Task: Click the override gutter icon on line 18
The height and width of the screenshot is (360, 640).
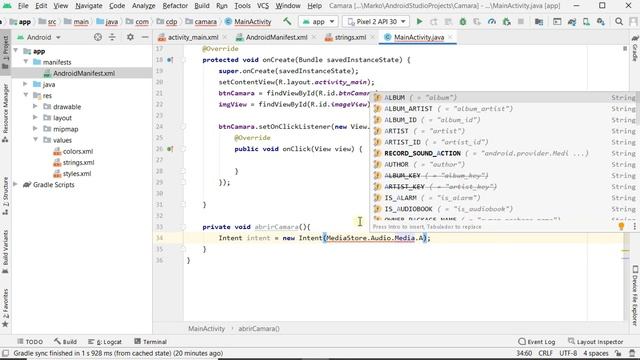Action: (x=170, y=60)
